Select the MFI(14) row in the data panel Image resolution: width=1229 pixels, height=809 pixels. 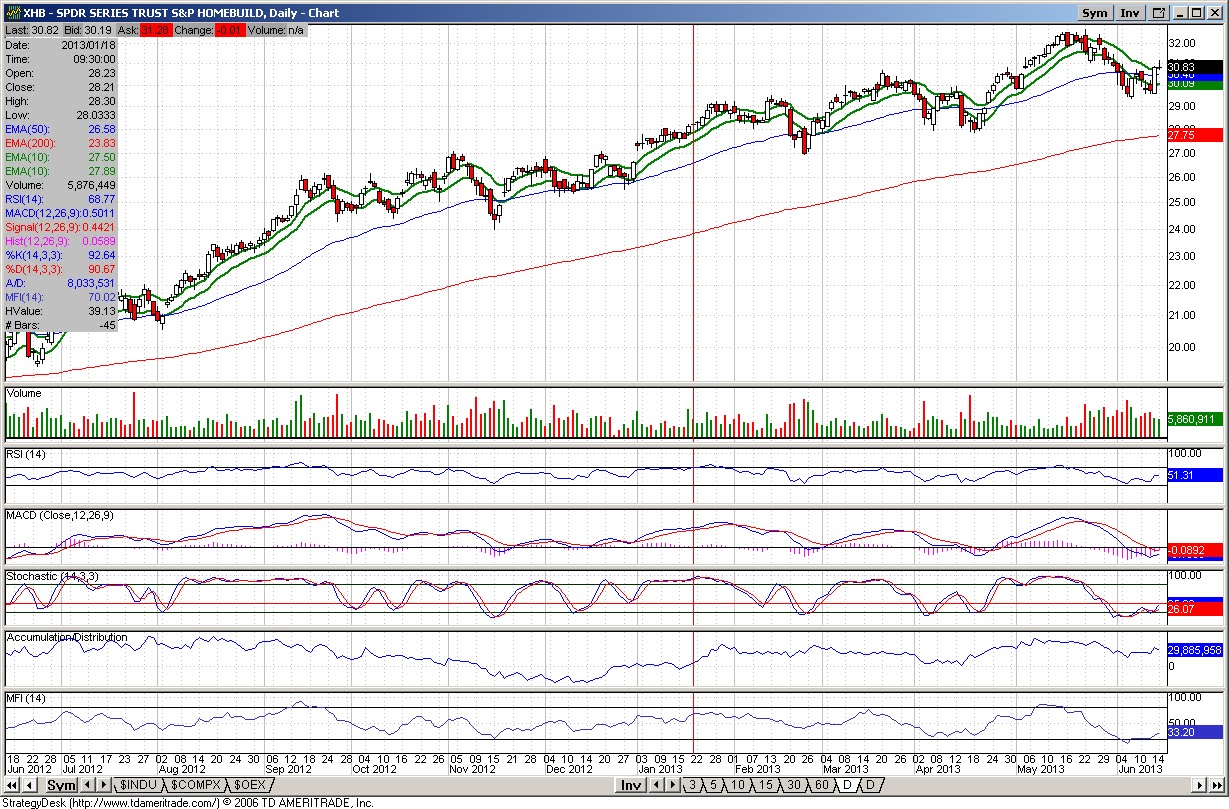pyautogui.click(x=61, y=297)
